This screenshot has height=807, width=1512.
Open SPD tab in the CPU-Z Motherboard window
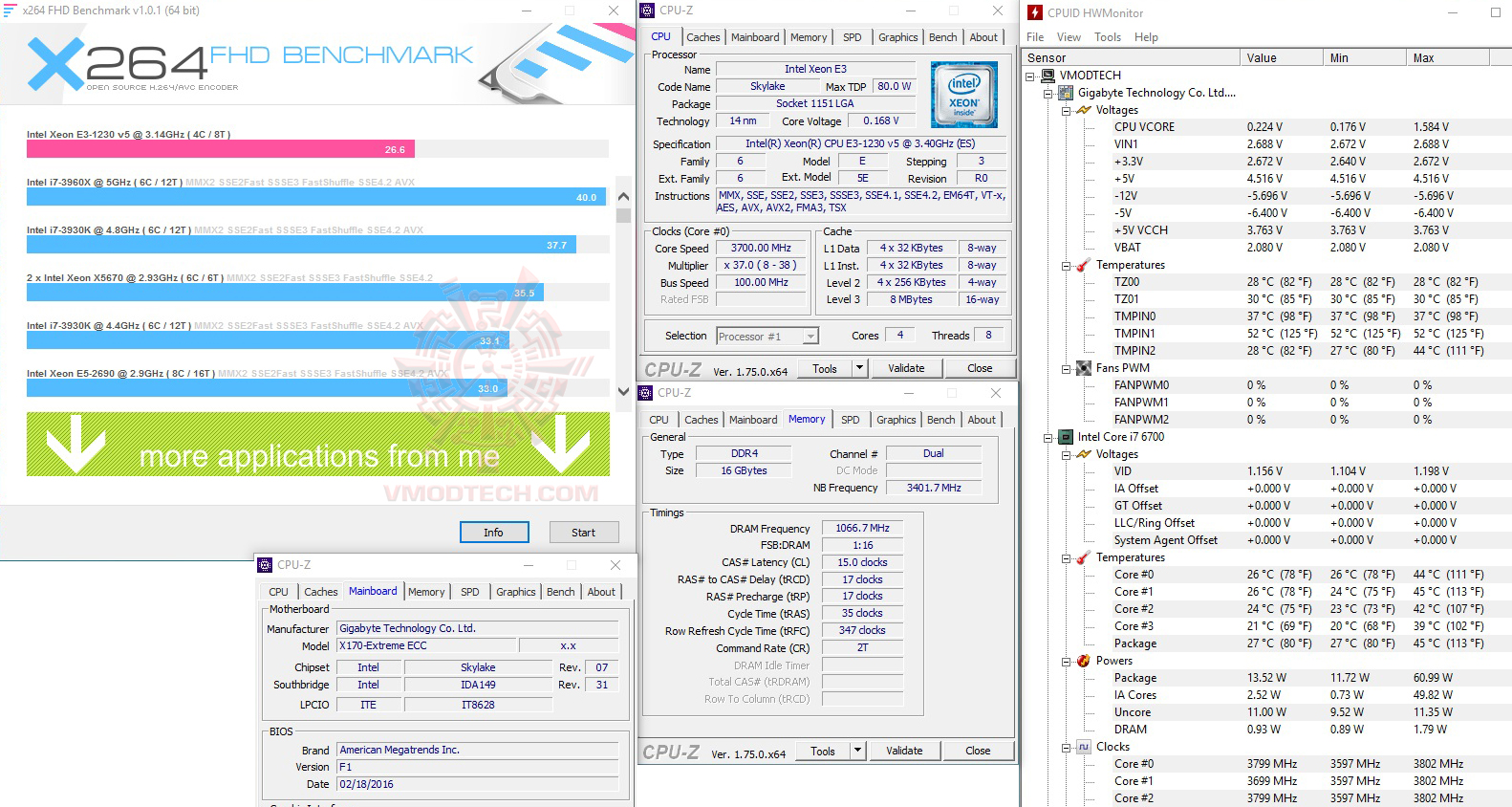tap(470, 592)
